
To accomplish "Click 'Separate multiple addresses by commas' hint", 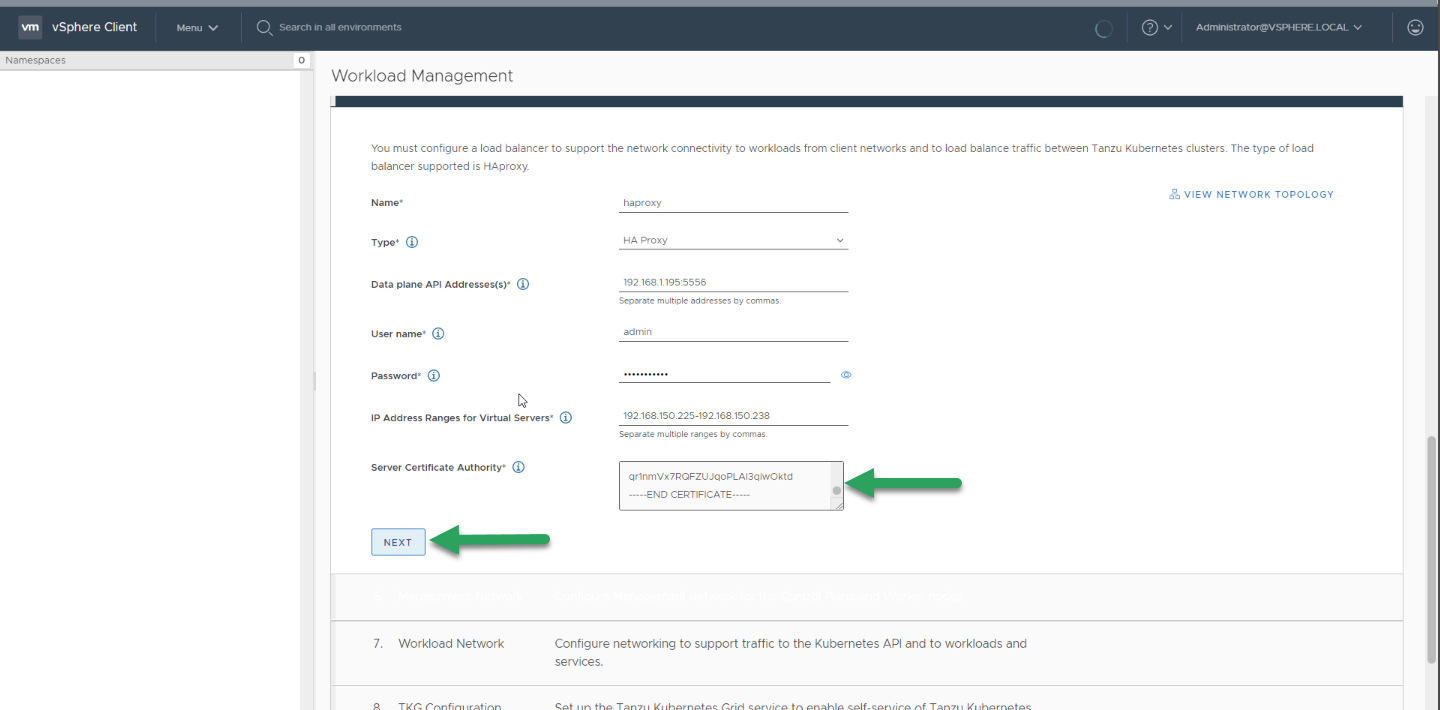I will pyautogui.click(x=700, y=301).
